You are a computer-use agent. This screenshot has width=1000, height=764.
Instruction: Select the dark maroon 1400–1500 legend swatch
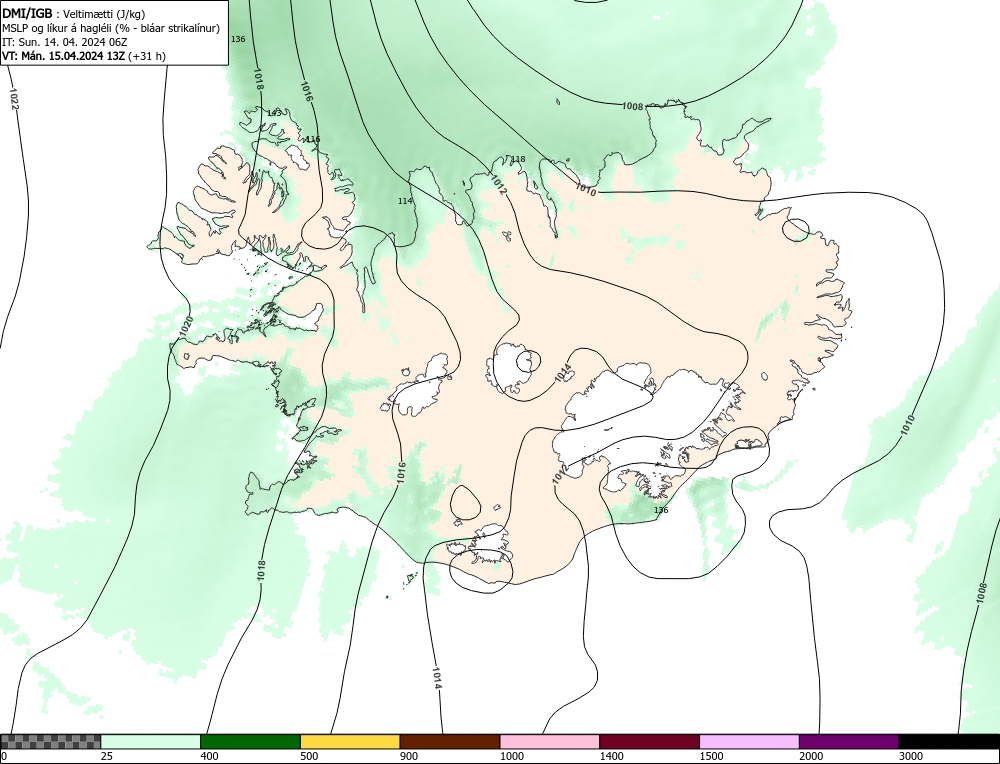tap(649, 741)
